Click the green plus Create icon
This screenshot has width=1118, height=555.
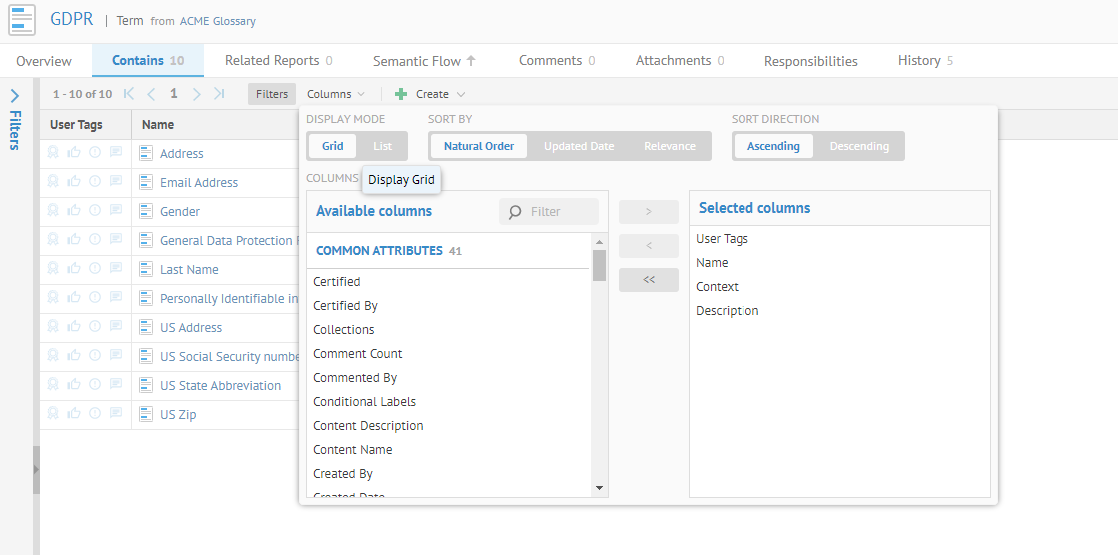pos(401,94)
